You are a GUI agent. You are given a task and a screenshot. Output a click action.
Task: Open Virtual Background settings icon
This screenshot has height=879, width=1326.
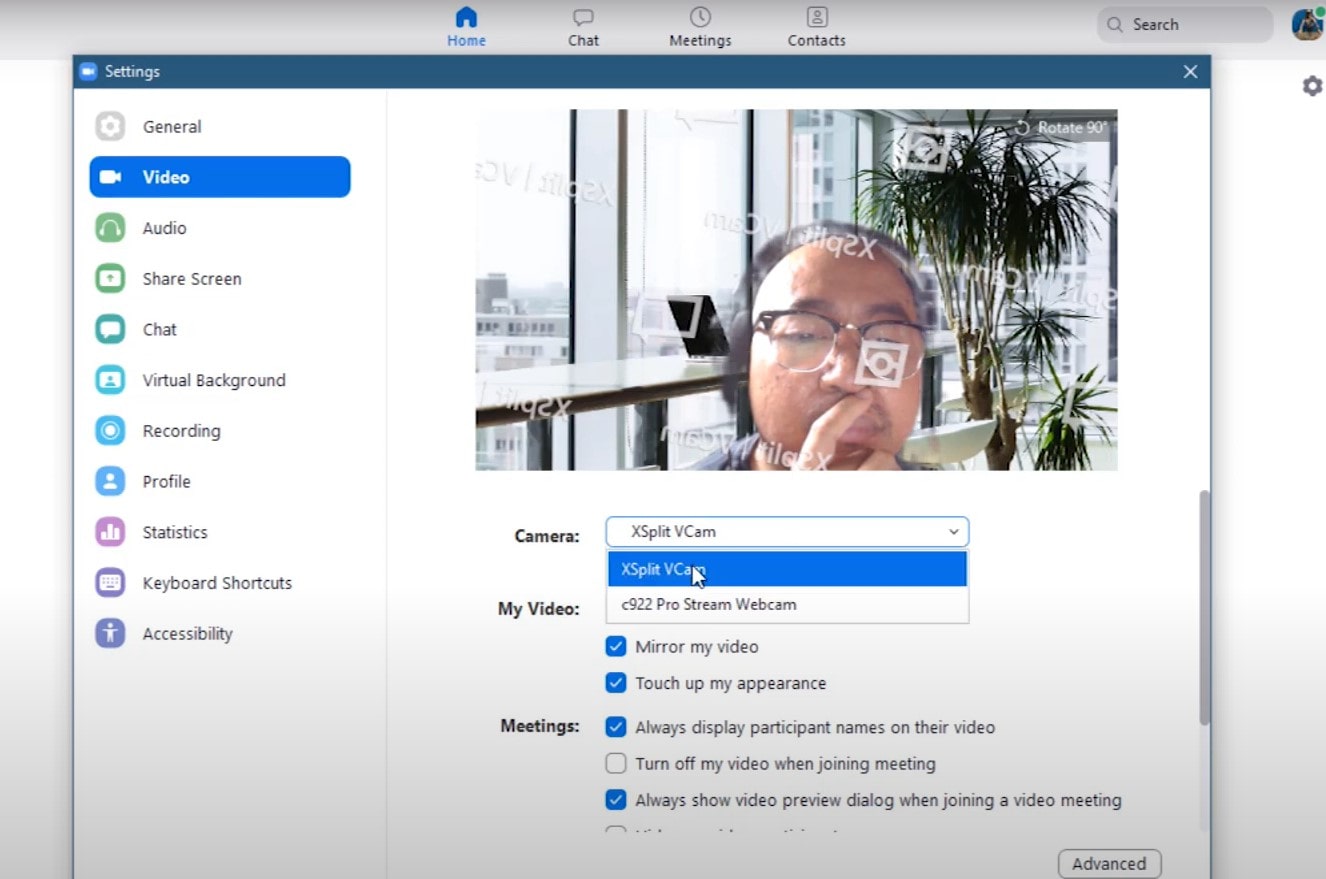click(x=110, y=380)
